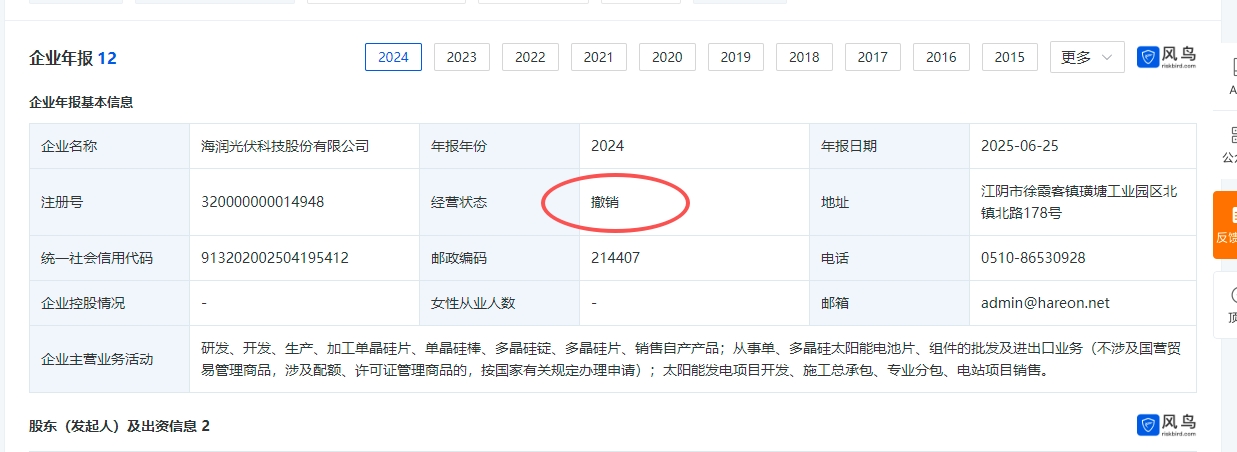Switch to 2019 annual report
This screenshot has width=1237, height=452.
pyautogui.click(x=735, y=57)
